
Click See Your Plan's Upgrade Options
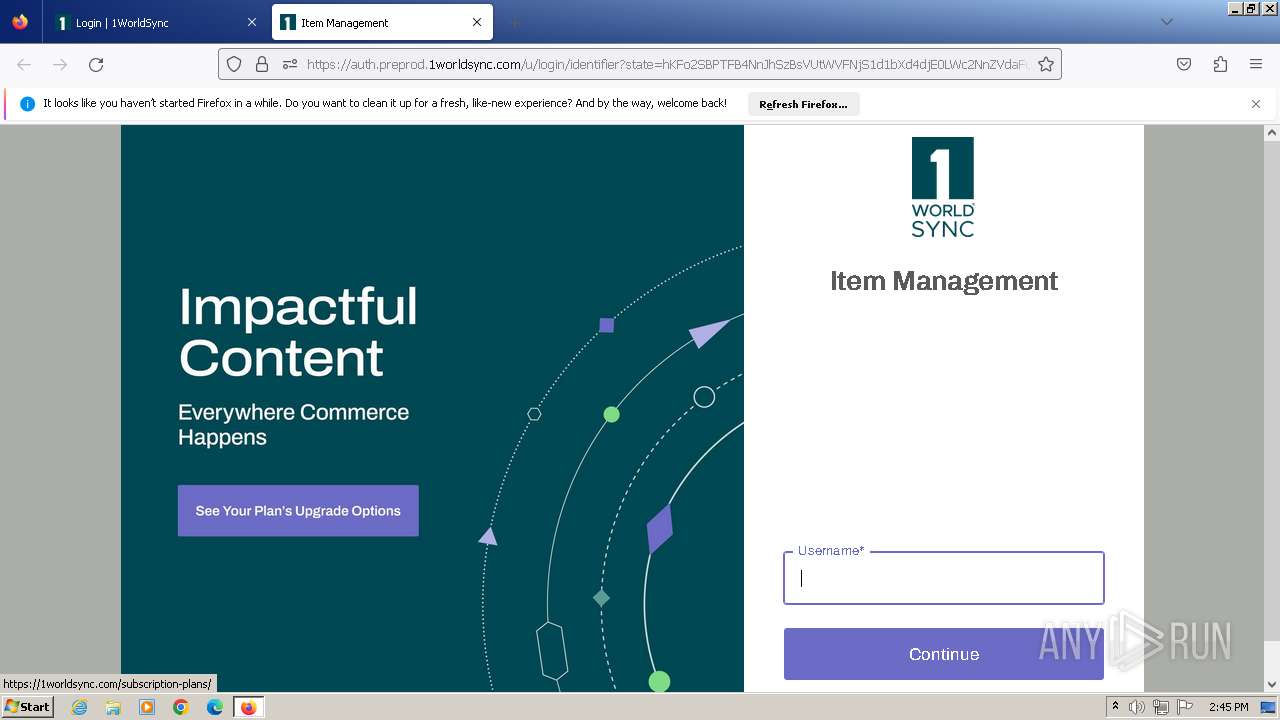(298, 511)
